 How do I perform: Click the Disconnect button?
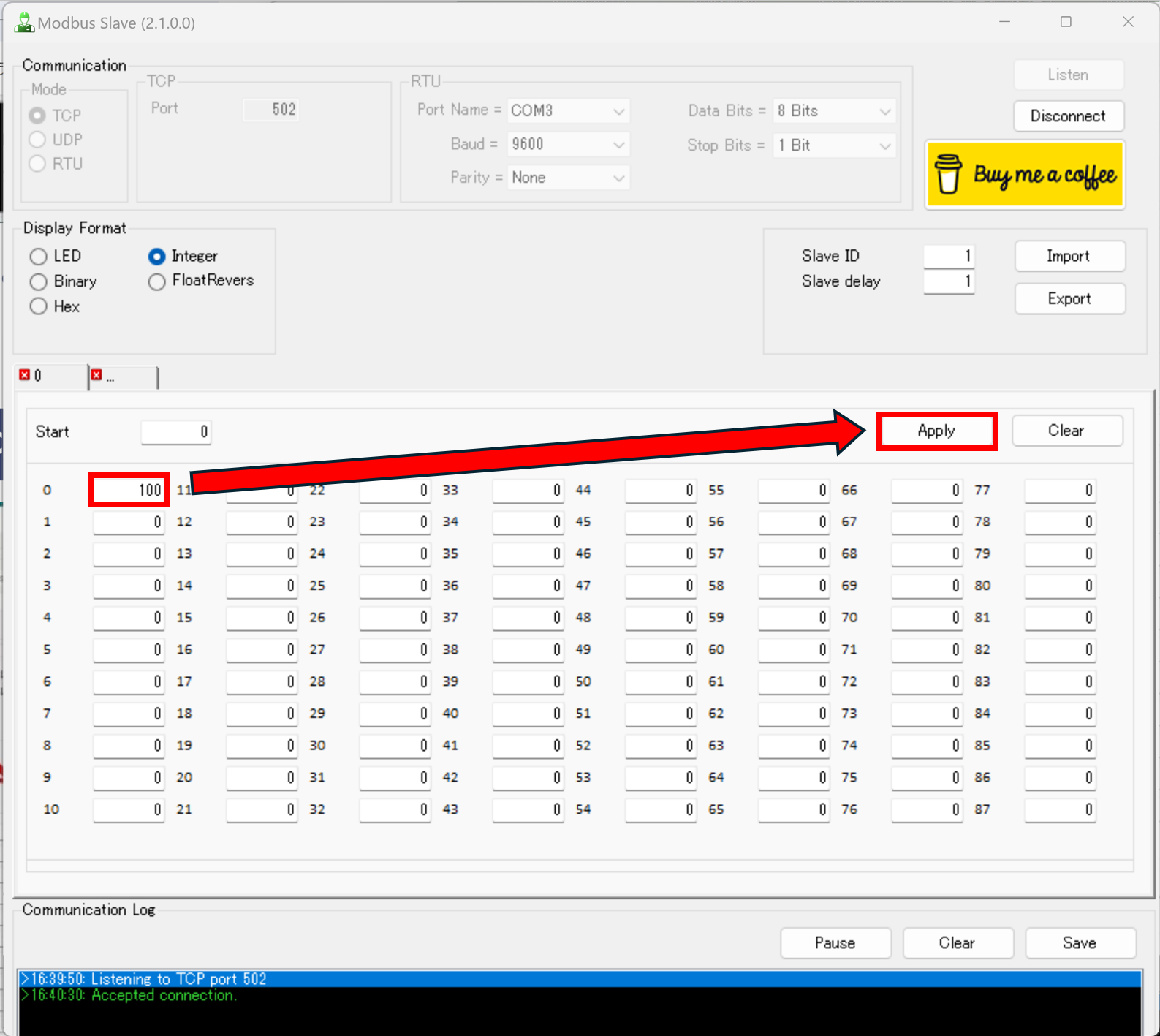coord(1068,116)
